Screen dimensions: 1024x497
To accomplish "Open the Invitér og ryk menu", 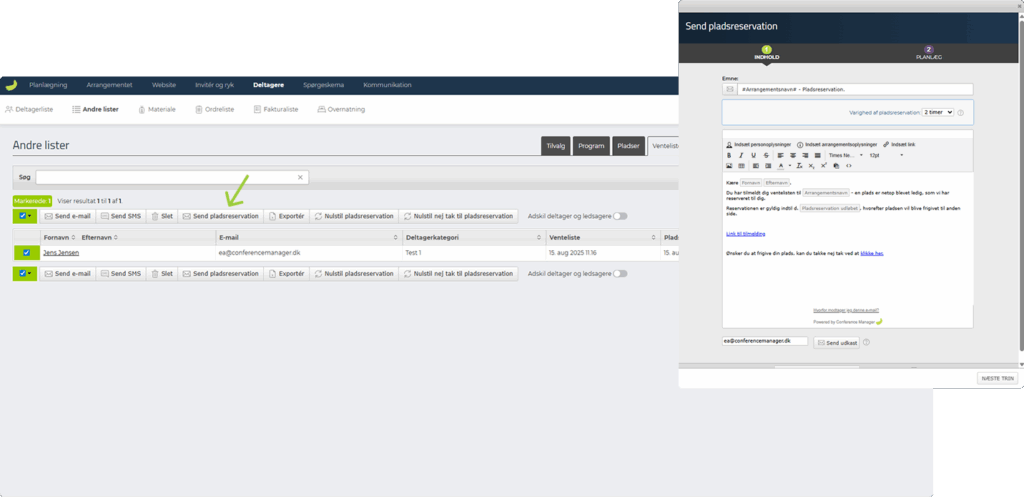I will click(x=214, y=85).
